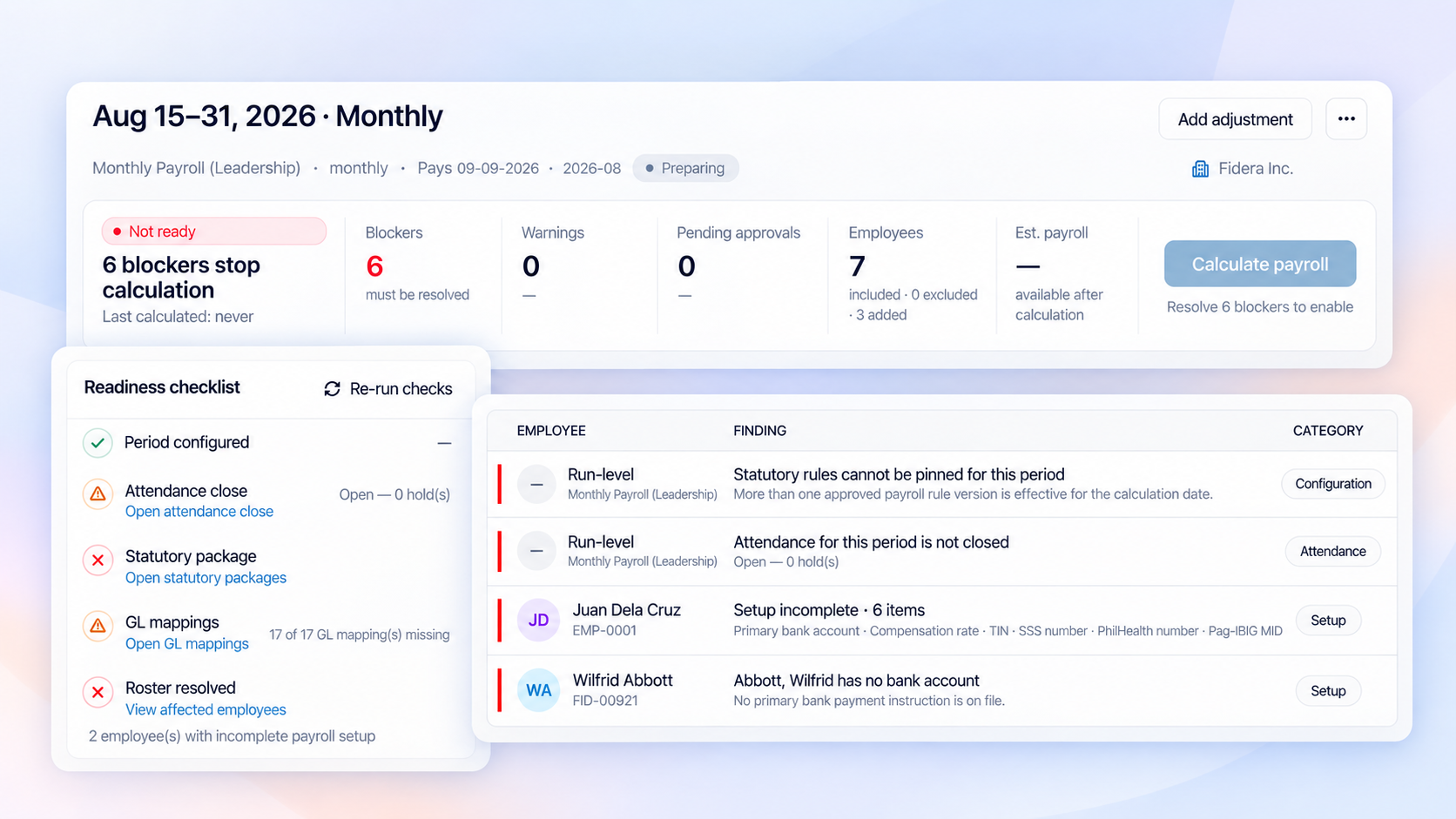Click the 'Statutory rules cannot be pinned for this period' finding
The image size is (1456, 819).
coord(899,474)
